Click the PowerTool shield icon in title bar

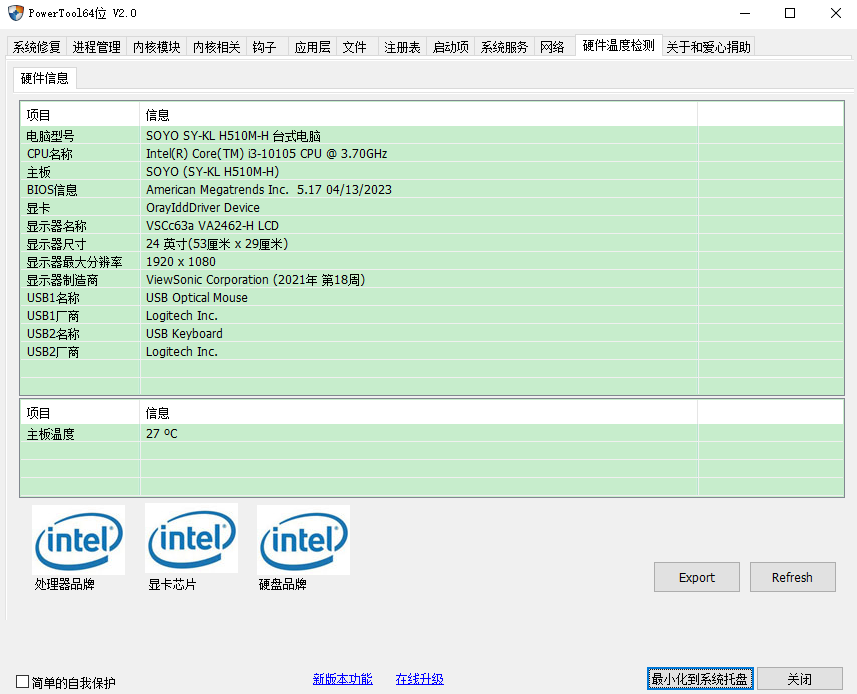(15, 13)
